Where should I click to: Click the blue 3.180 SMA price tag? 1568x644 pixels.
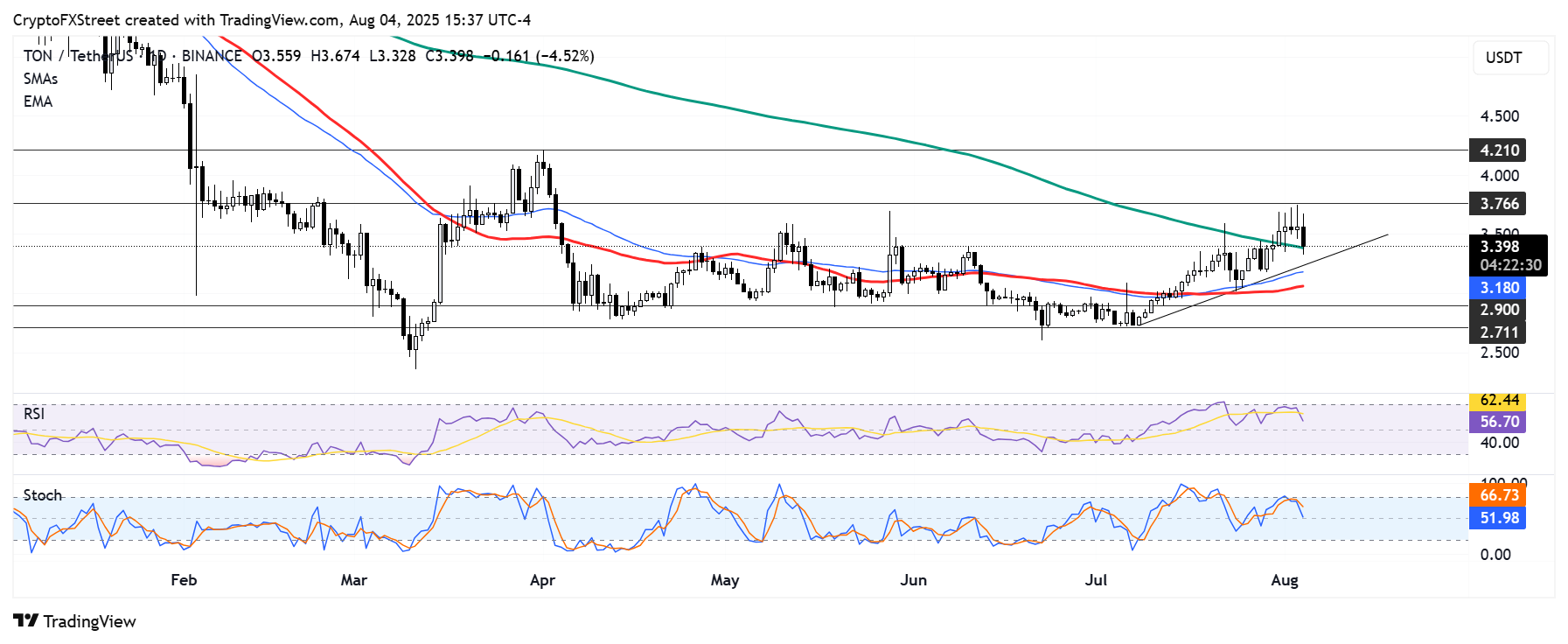tap(1498, 288)
